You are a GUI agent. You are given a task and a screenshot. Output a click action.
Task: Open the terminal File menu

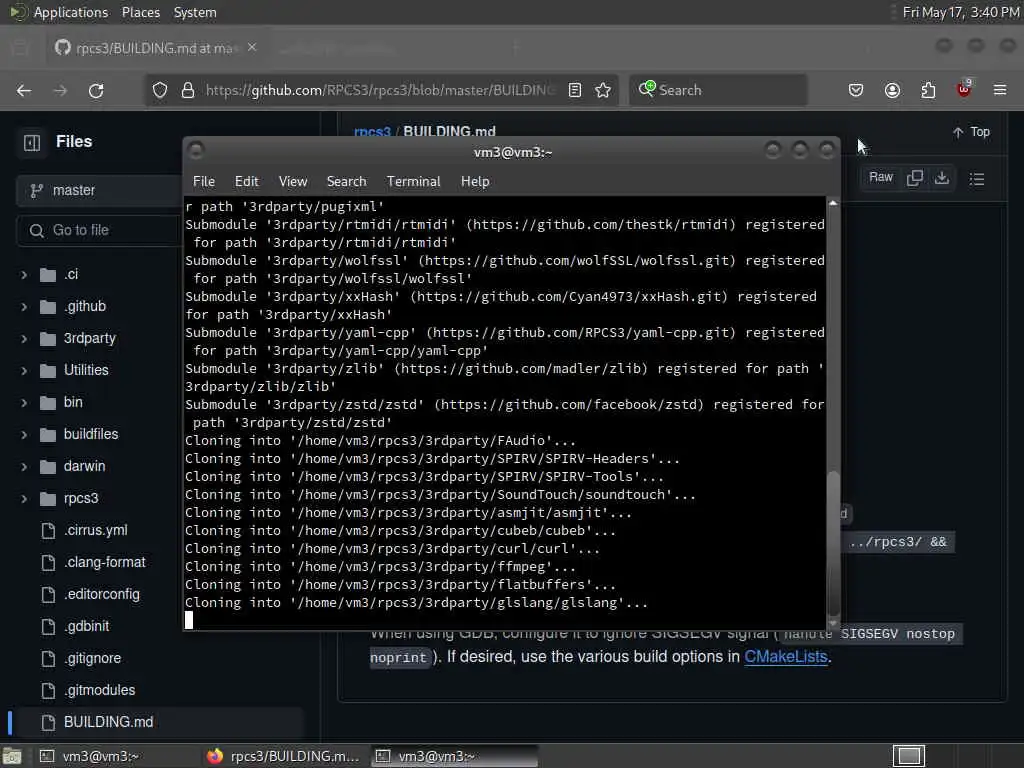204,182
